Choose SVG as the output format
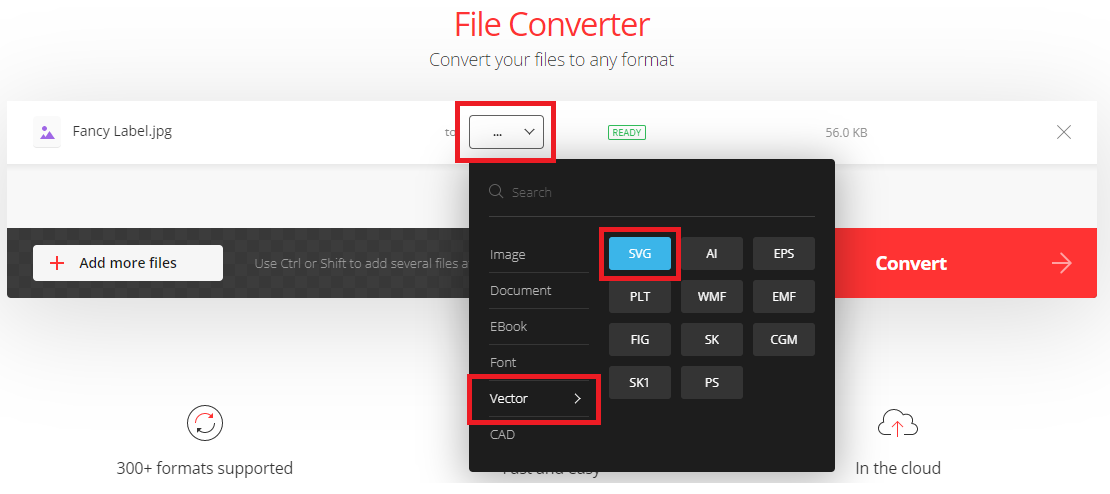Viewport: 1110px width, 494px height. (x=640, y=254)
